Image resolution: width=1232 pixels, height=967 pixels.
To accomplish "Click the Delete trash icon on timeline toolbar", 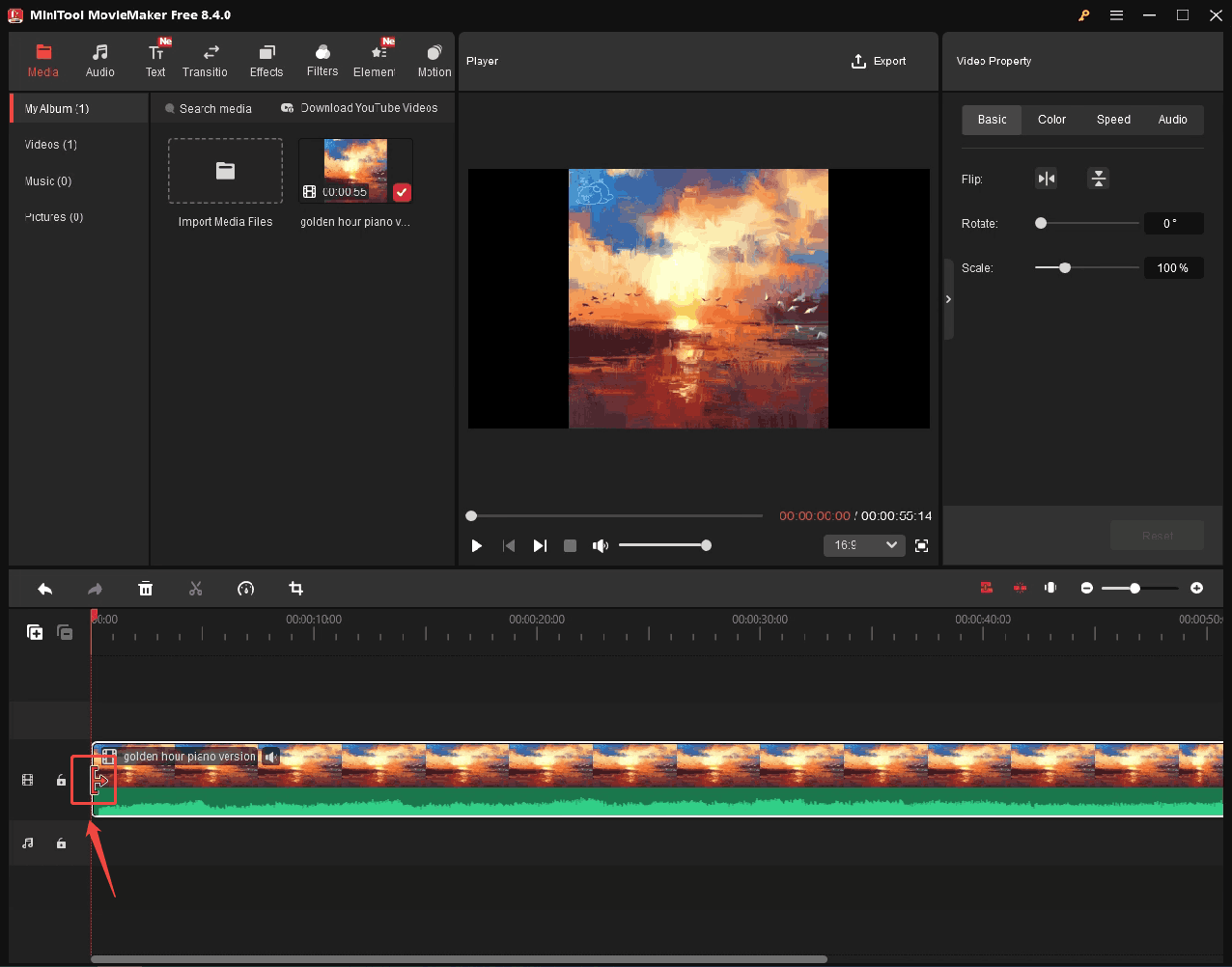I will coord(146,588).
